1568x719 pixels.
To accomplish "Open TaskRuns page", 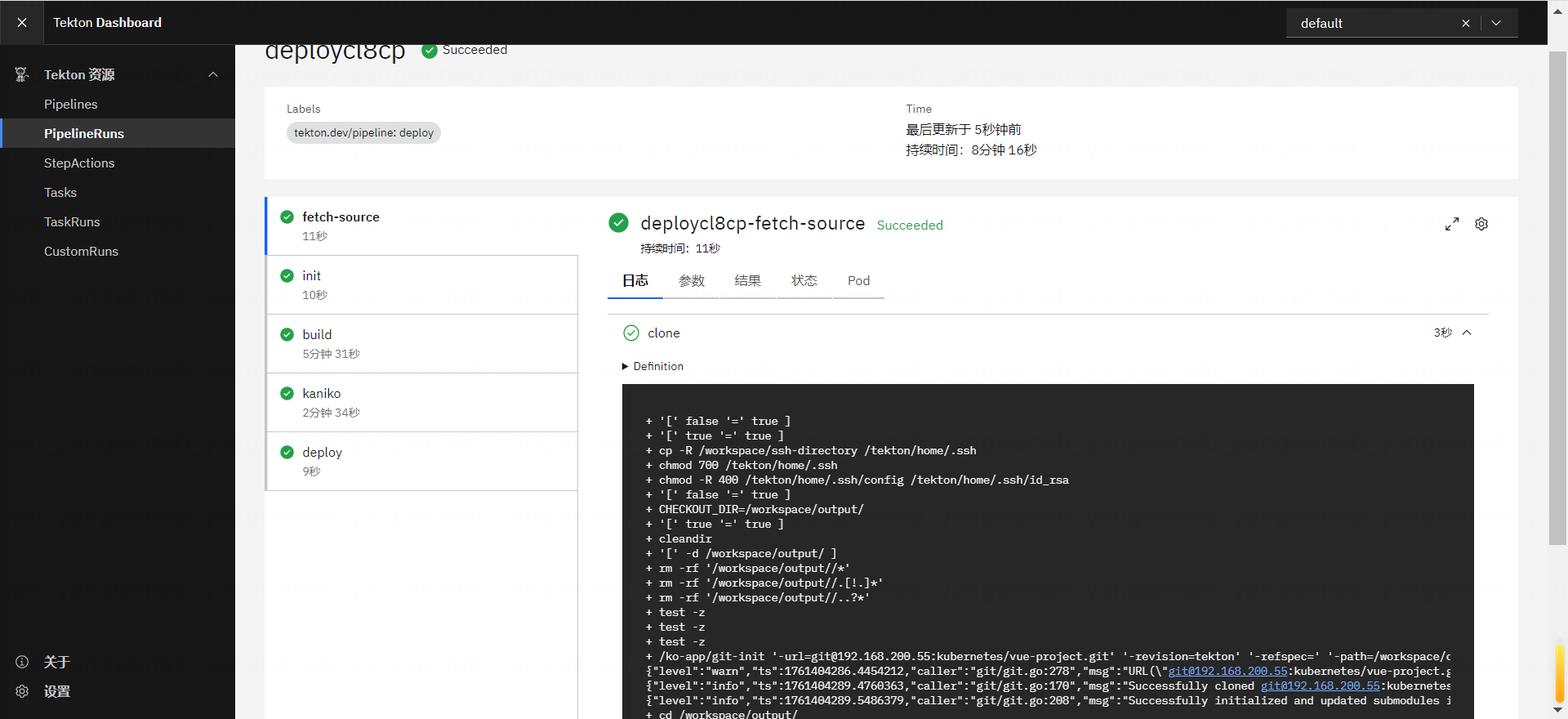I will tap(72, 221).
